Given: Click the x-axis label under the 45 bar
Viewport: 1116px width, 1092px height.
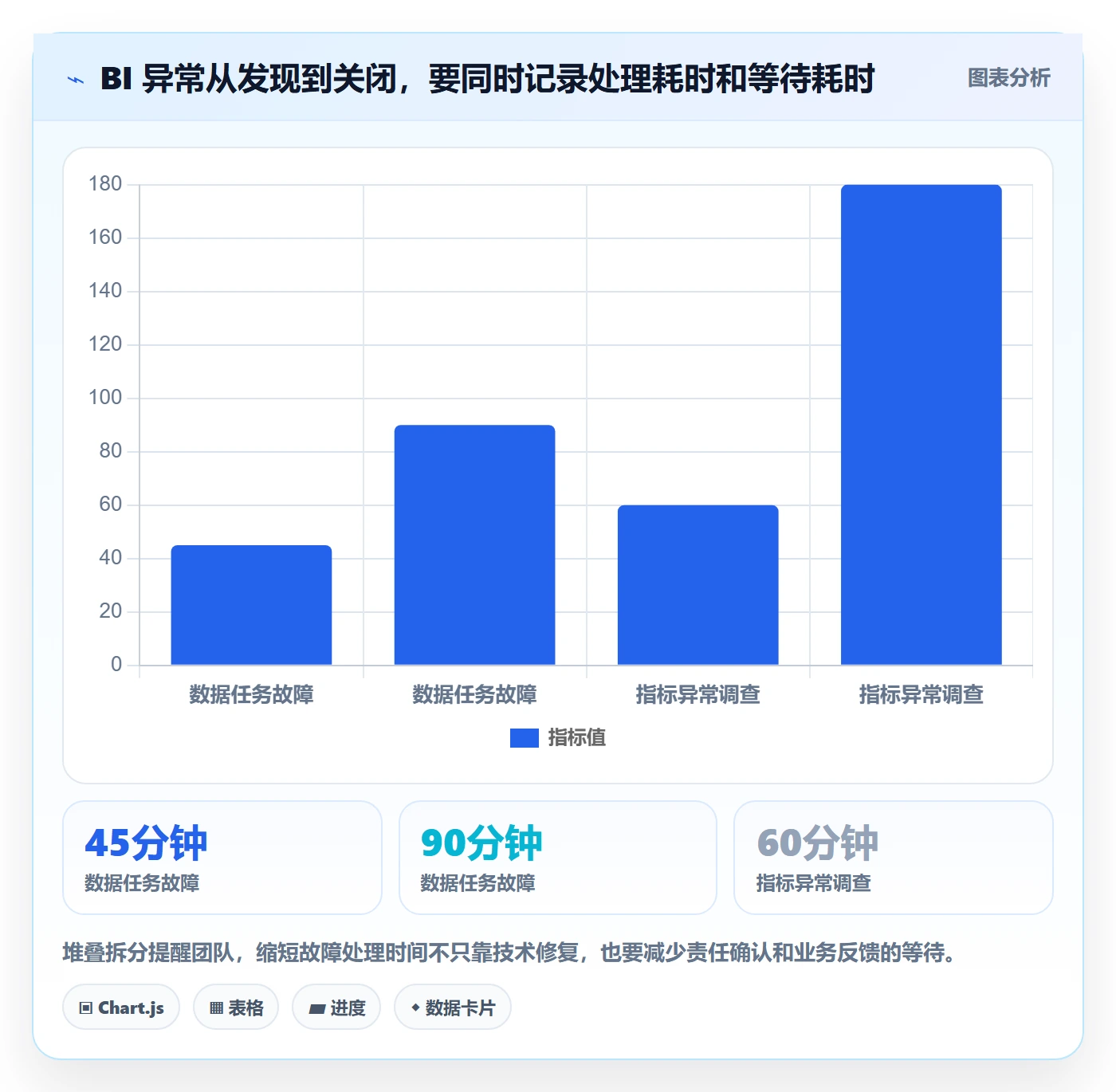Looking at the screenshot, I should (x=251, y=695).
